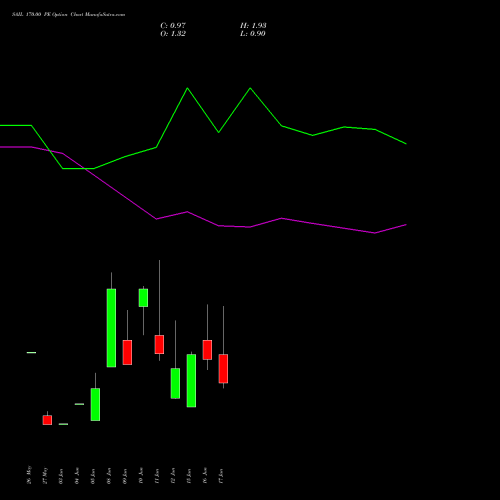
Task: Click the red candle above 17 Jun
Action: [223, 369]
